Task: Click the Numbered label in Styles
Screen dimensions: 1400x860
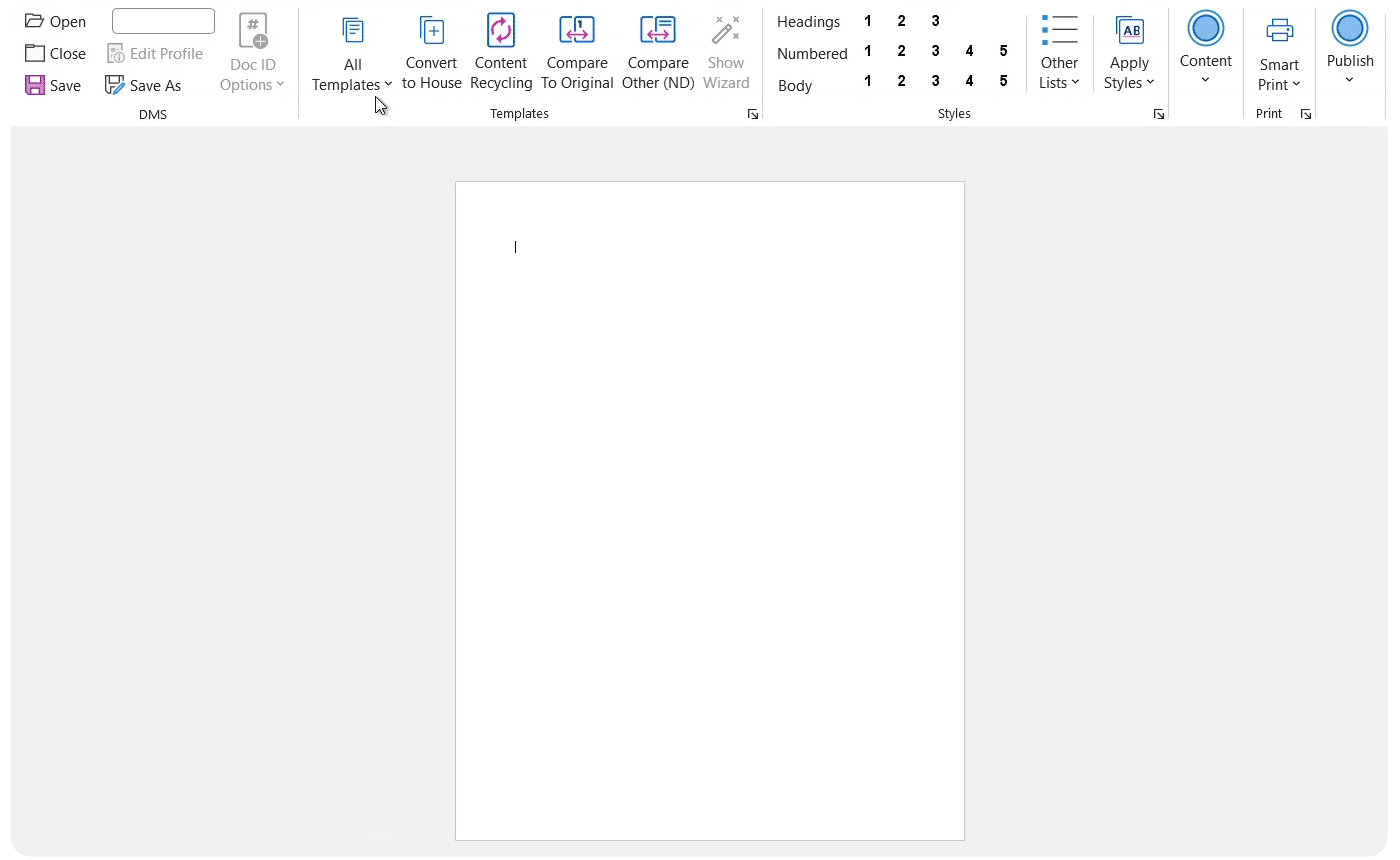Action: pos(812,54)
